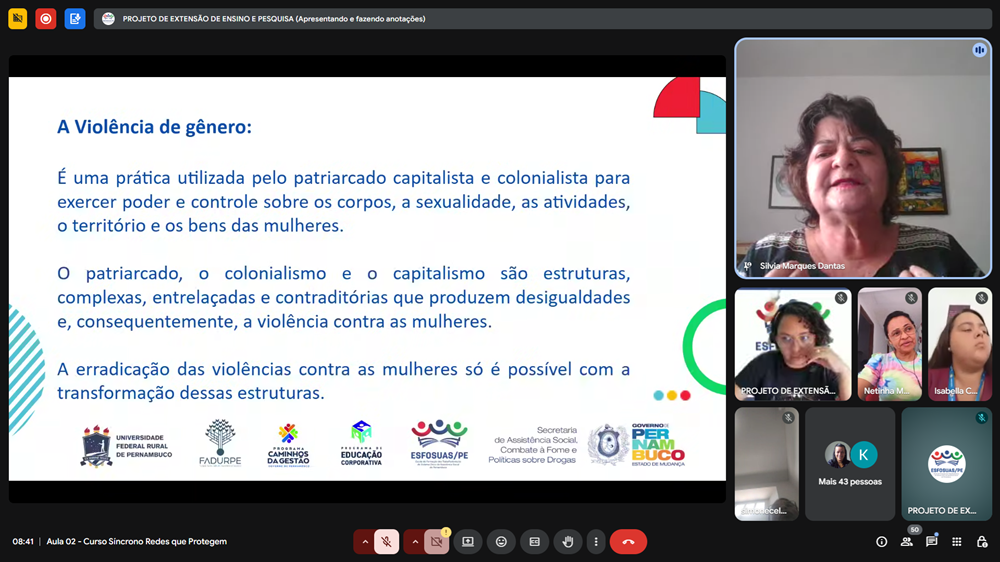Screen dimensions: 1000x562
Task: Show the participants list with 50 people
Action: (906, 542)
